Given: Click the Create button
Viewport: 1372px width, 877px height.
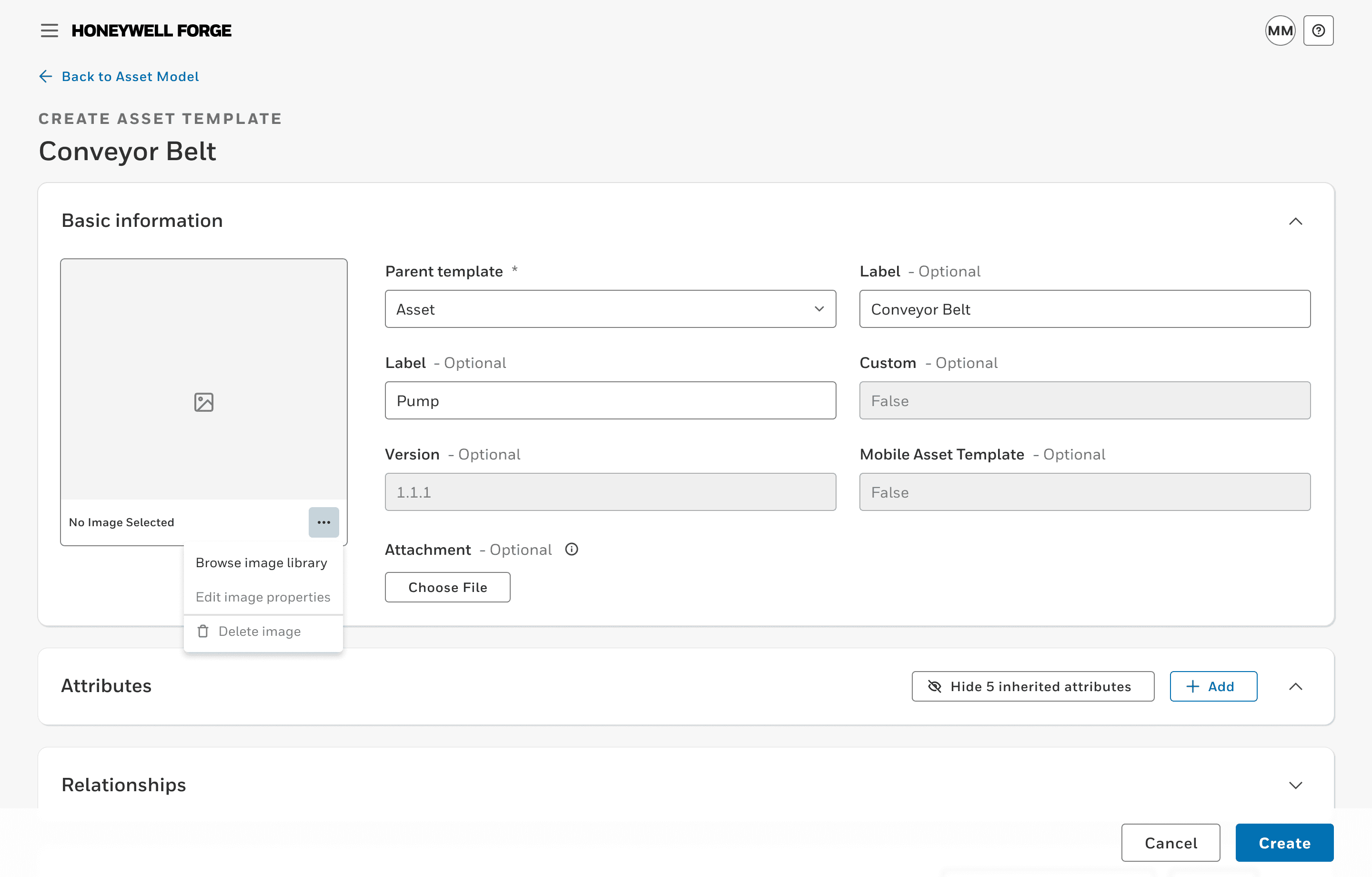Looking at the screenshot, I should coord(1284,843).
